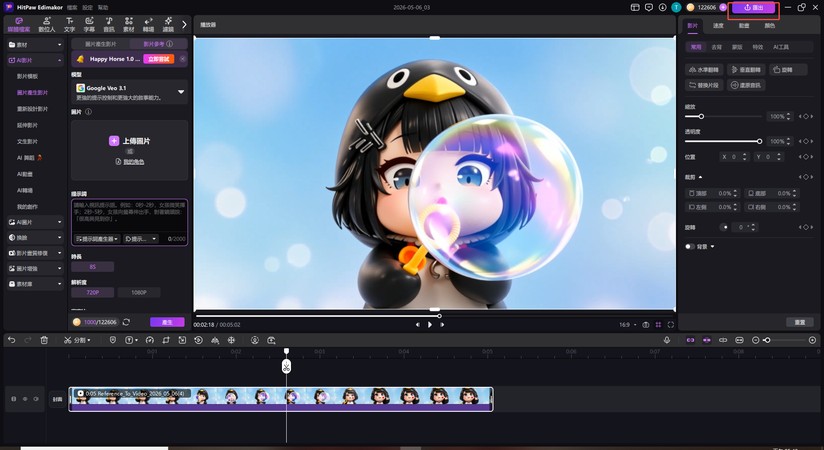The image size is (824, 450).
Task: Collapse the AI影片 section in sidebar
Action: click(x=35, y=60)
